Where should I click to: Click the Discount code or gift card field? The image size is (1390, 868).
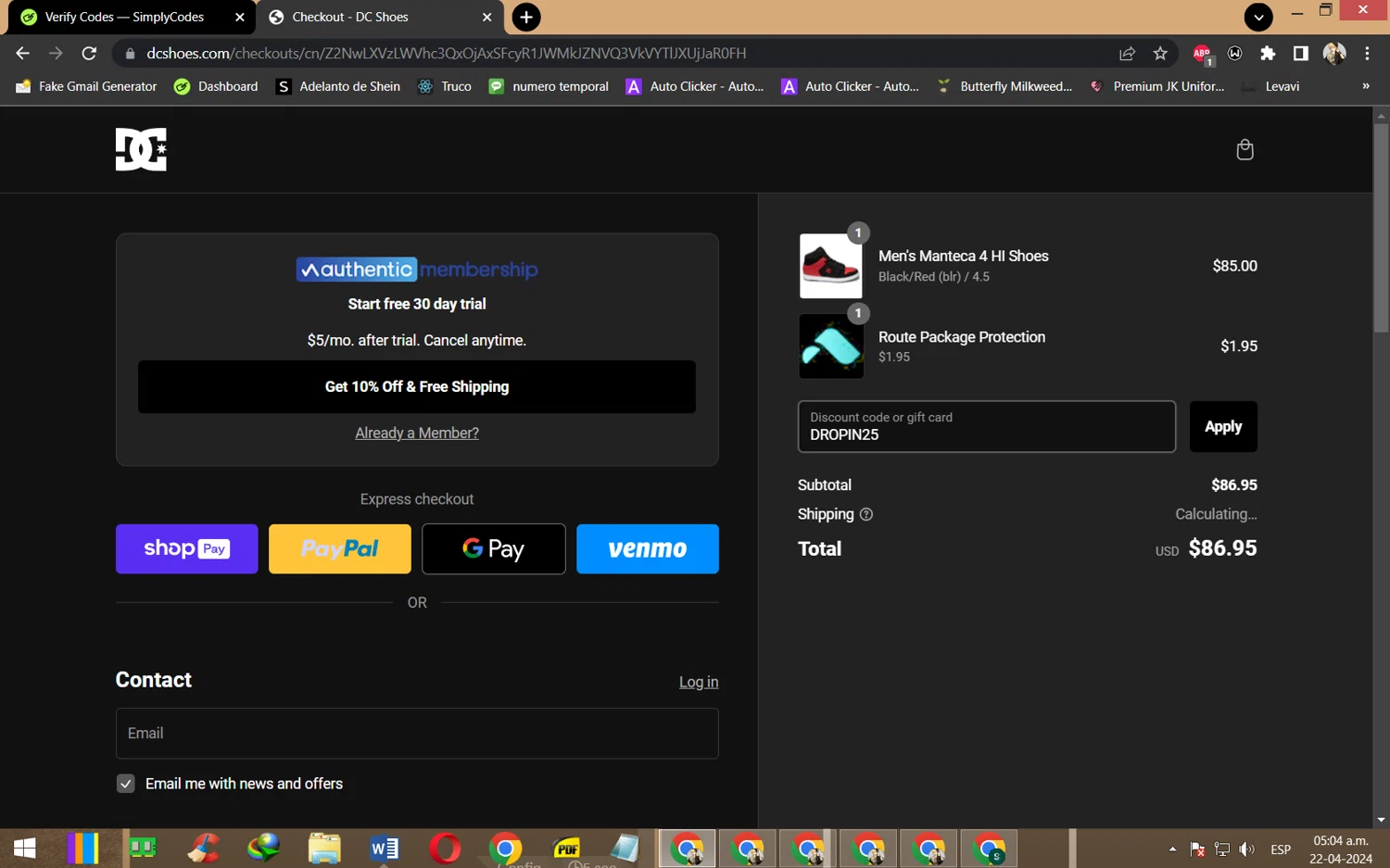pos(987,427)
